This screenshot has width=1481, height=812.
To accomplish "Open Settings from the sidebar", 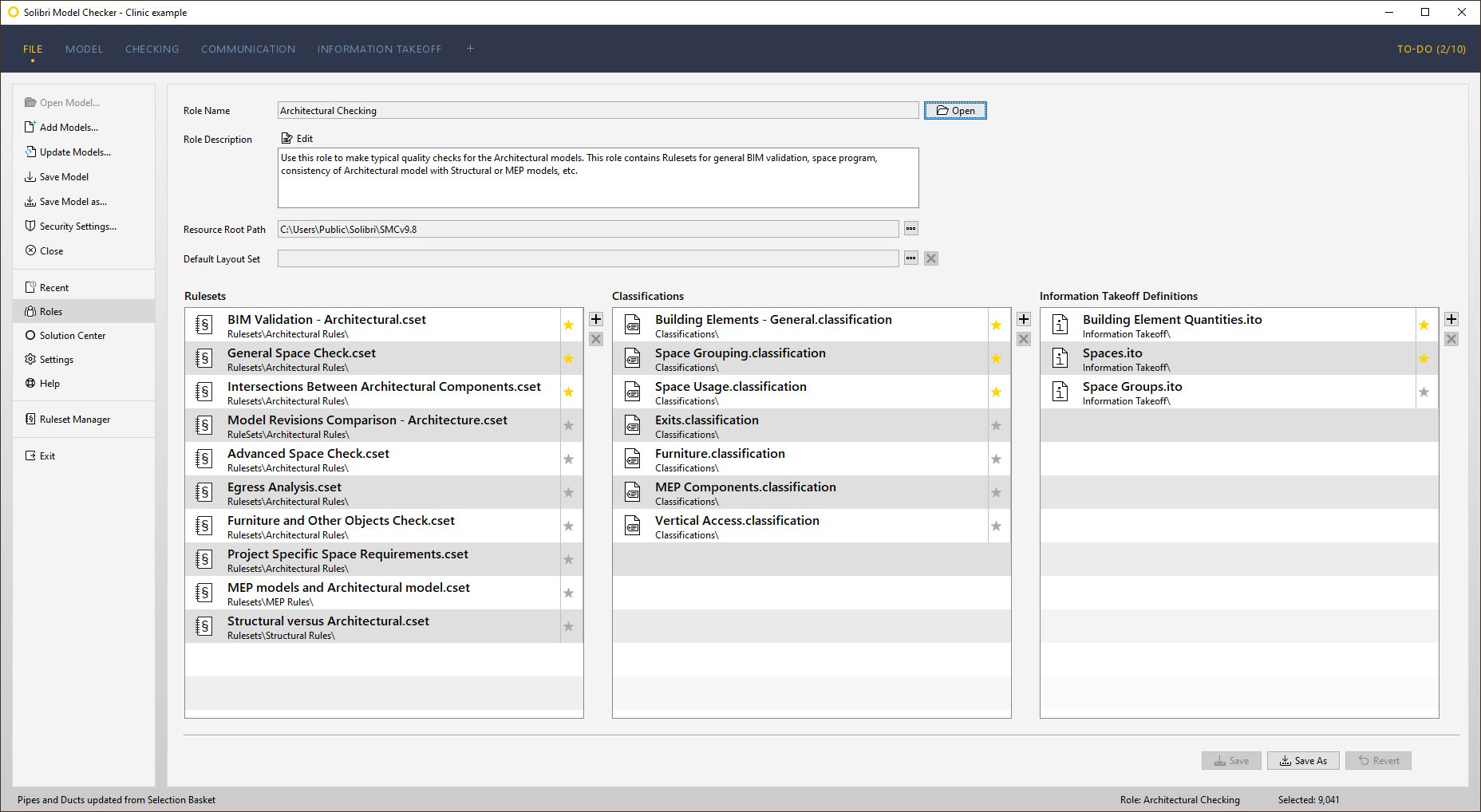I will (x=49, y=359).
